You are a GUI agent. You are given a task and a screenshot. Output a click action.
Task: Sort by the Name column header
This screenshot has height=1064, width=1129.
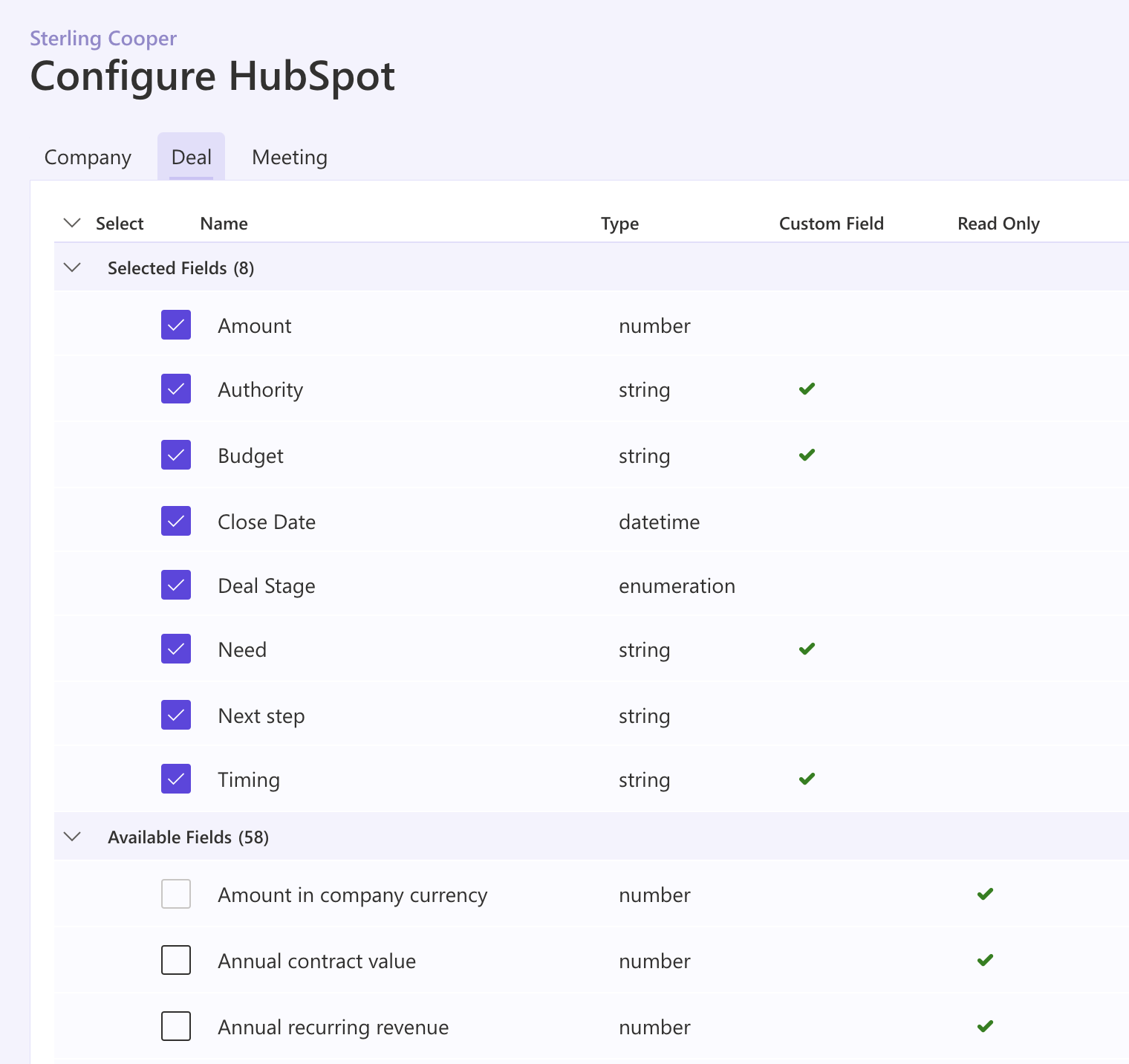pos(224,224)
